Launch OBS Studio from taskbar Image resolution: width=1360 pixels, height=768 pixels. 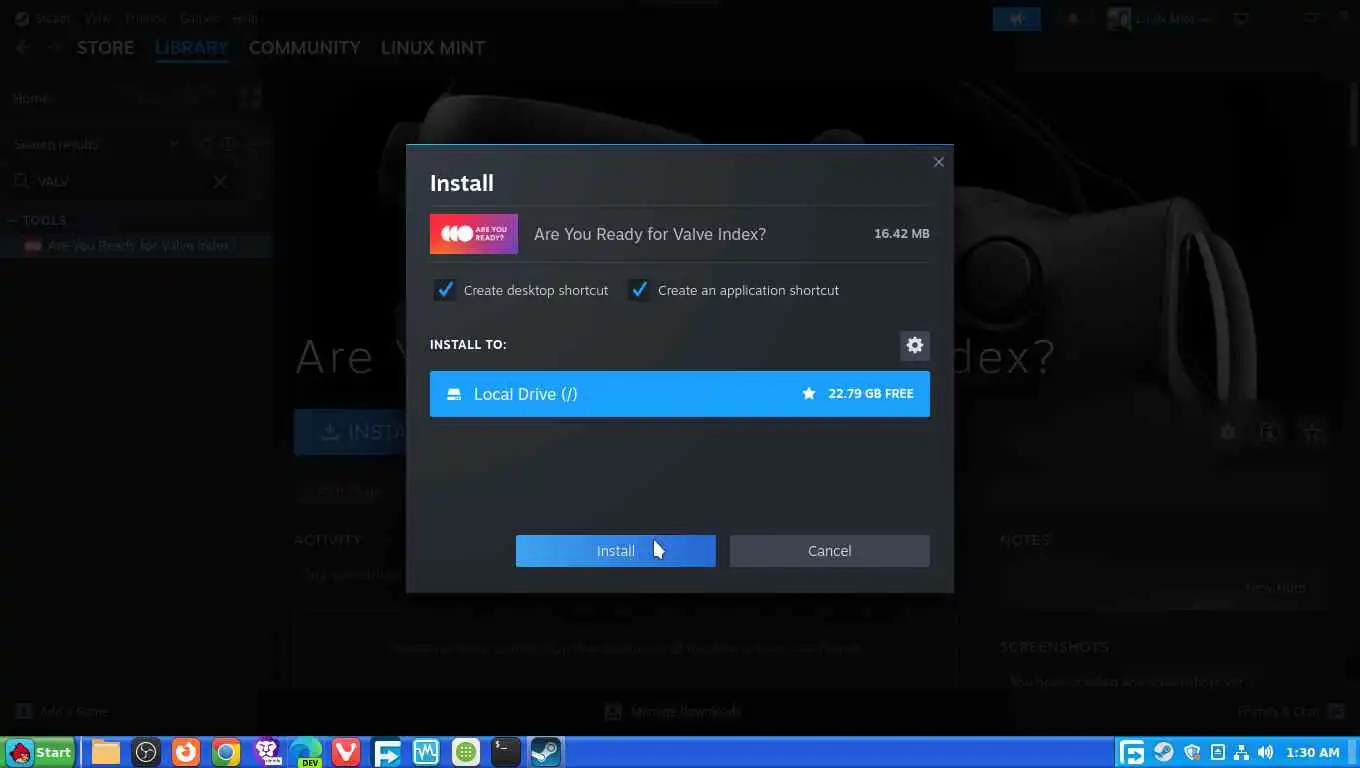click(x=146, y=752)
